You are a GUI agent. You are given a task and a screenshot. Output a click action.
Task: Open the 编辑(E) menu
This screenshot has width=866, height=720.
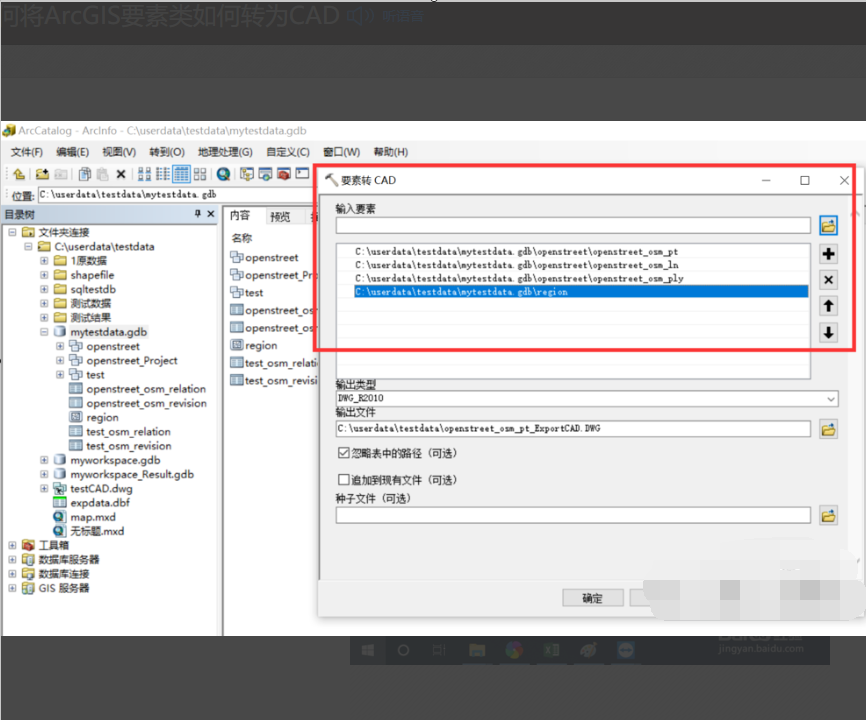click(72, 152)
